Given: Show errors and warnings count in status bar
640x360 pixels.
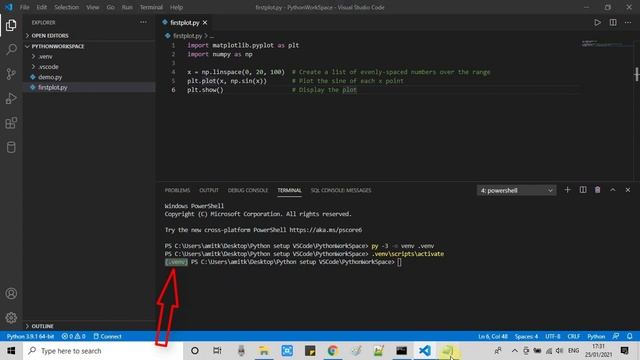Looking at the screenshot, I should click(73, 336).
